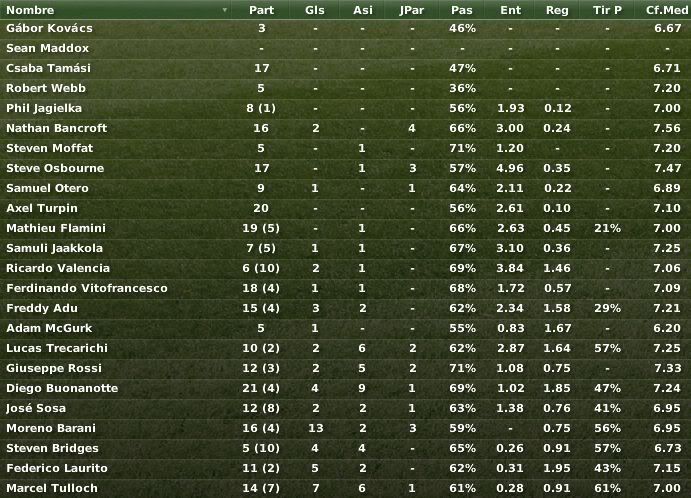Sort by the Part column header
691x498 pixels.
261,10
